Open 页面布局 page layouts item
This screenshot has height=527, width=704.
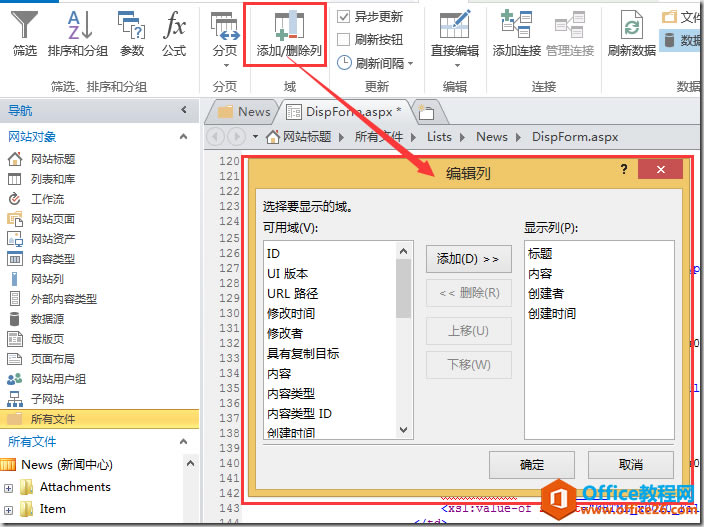click(53, 359)
